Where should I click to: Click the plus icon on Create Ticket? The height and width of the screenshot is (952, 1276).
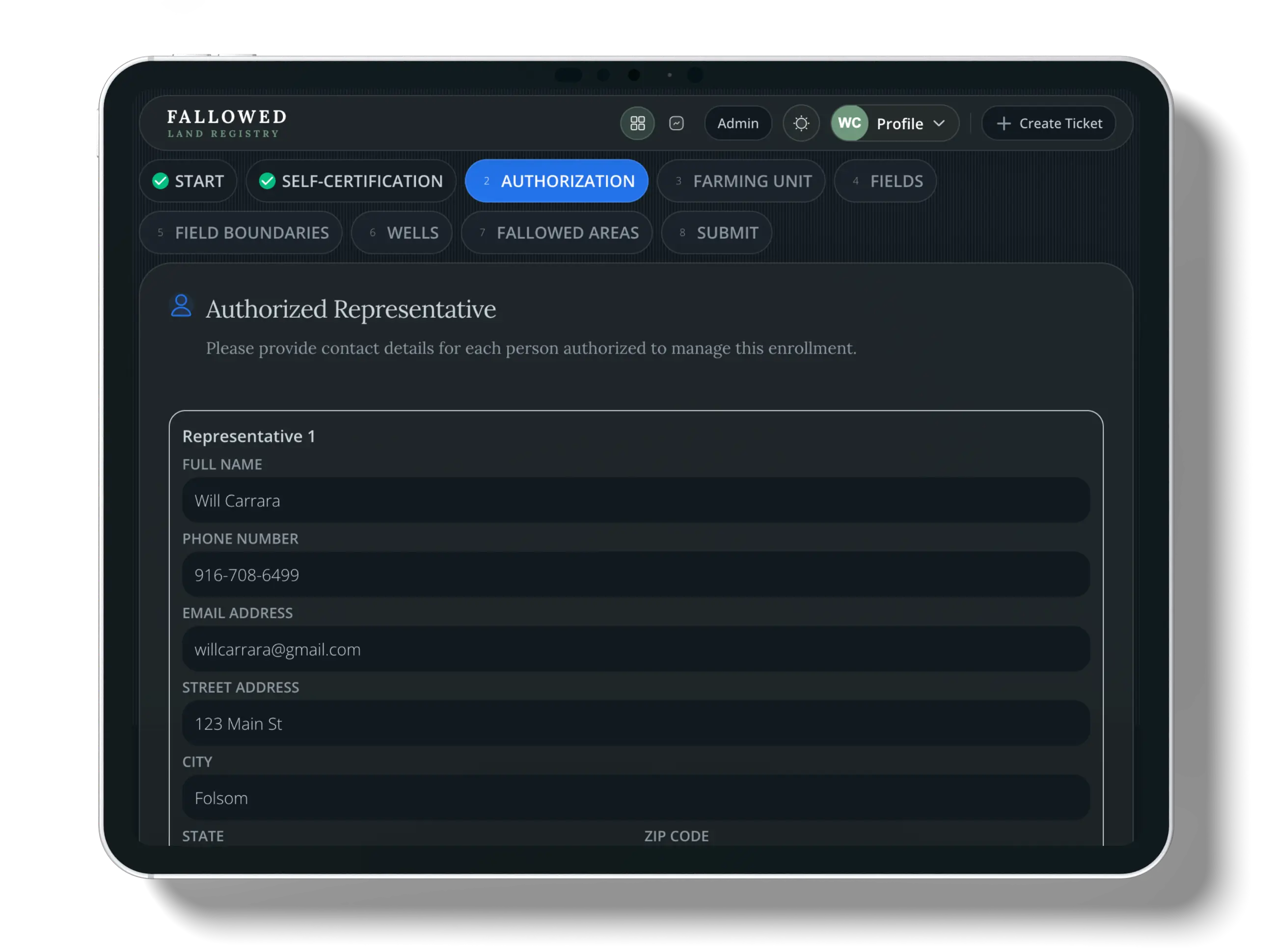(1004, 123)
